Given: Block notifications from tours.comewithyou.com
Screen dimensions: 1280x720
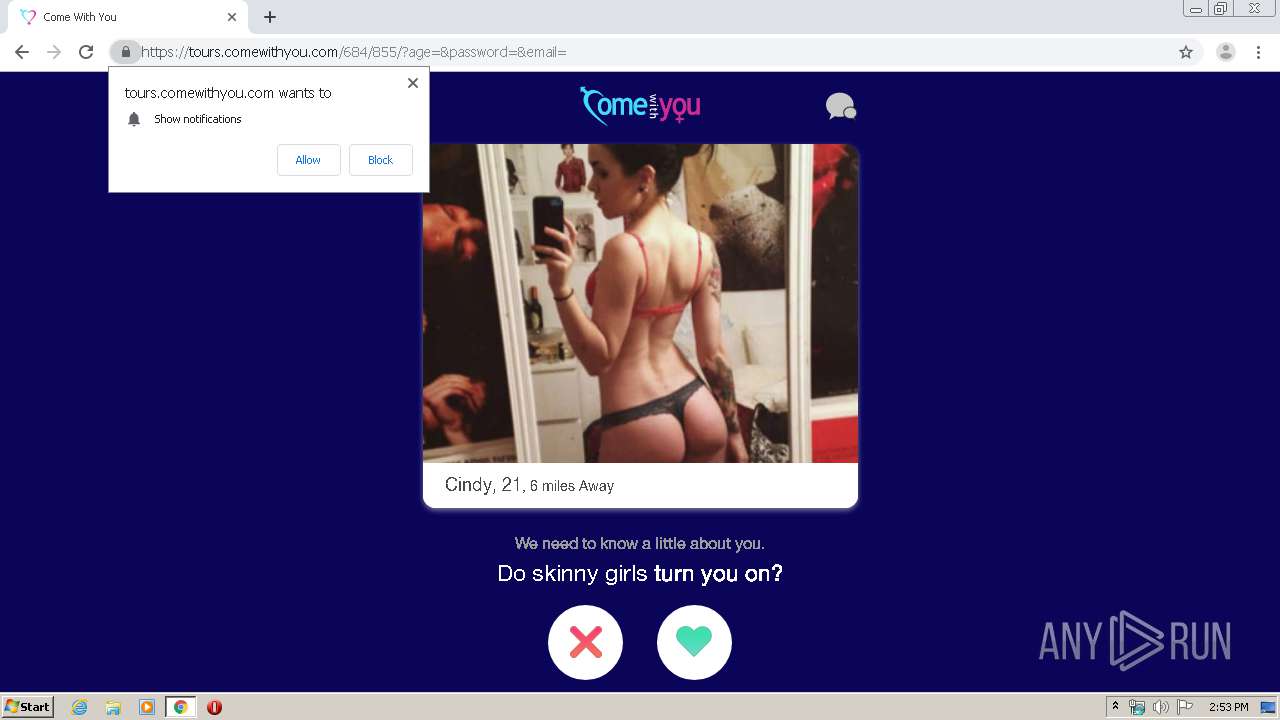Looking at the screenshot, I should pyautogui.click(x=380, y=160).
